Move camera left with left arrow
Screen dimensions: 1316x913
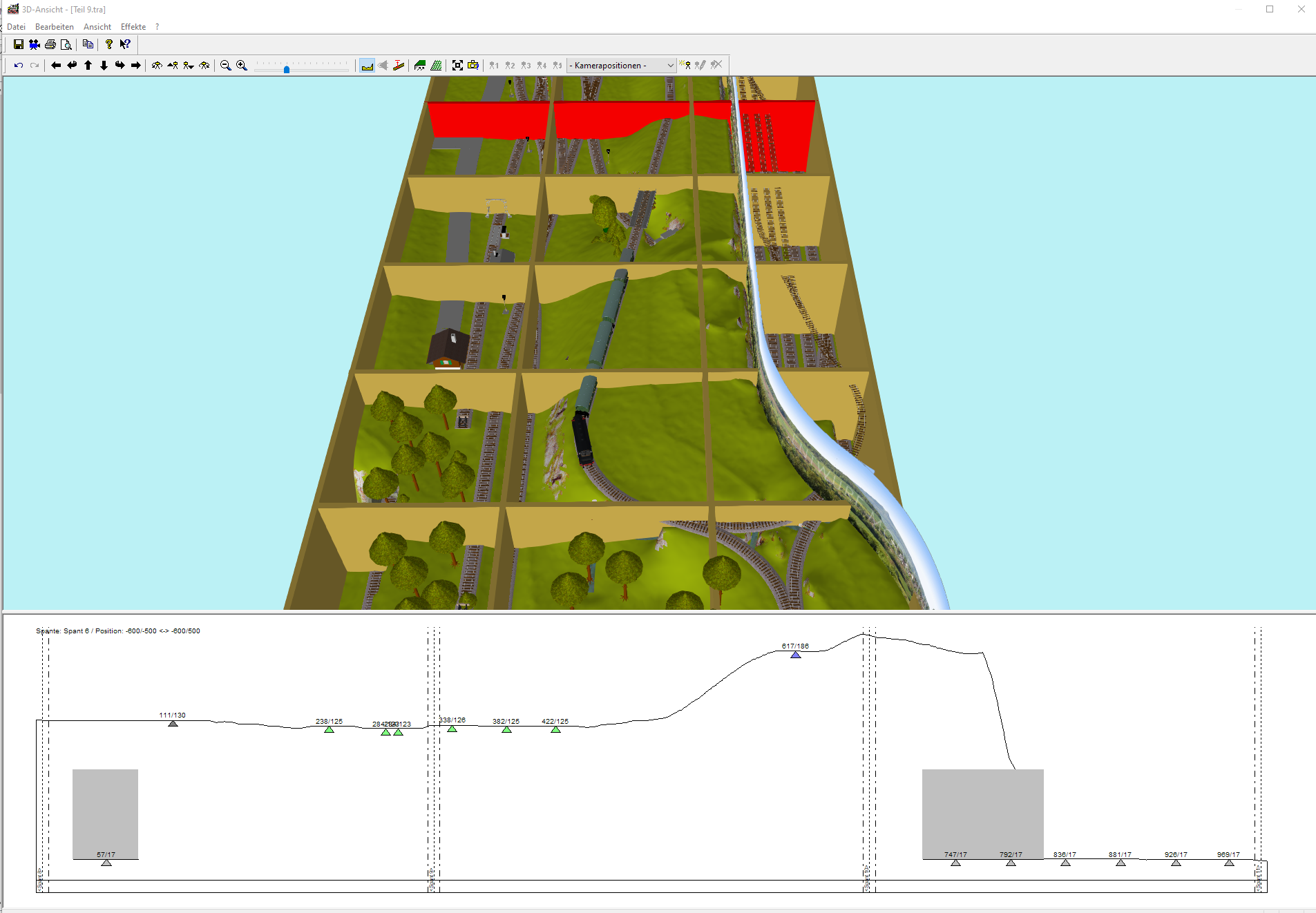pos(56,65)
